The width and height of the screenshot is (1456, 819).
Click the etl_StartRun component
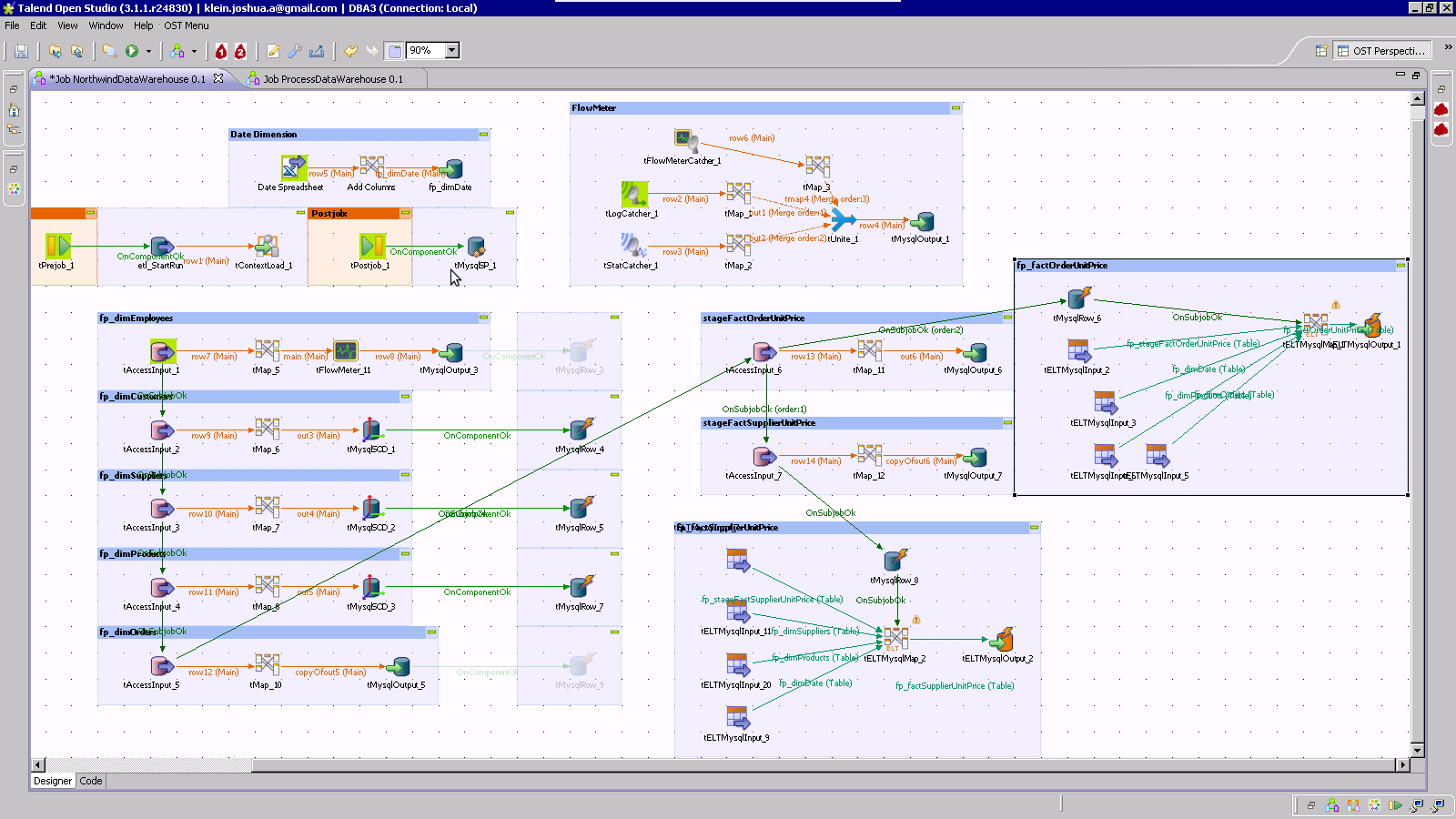[x=162, y=246]
